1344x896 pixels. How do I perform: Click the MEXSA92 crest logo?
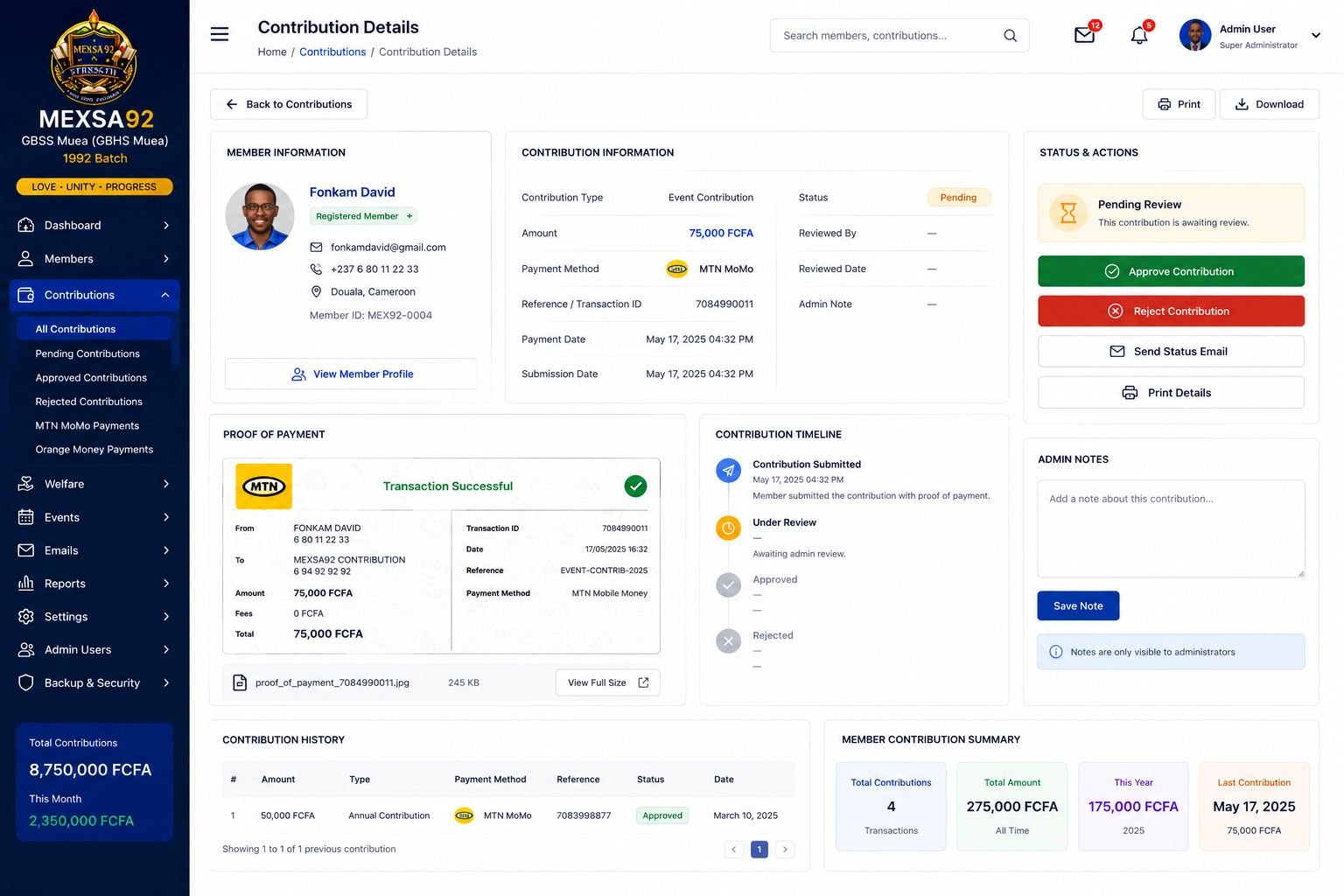pos(94,57)
